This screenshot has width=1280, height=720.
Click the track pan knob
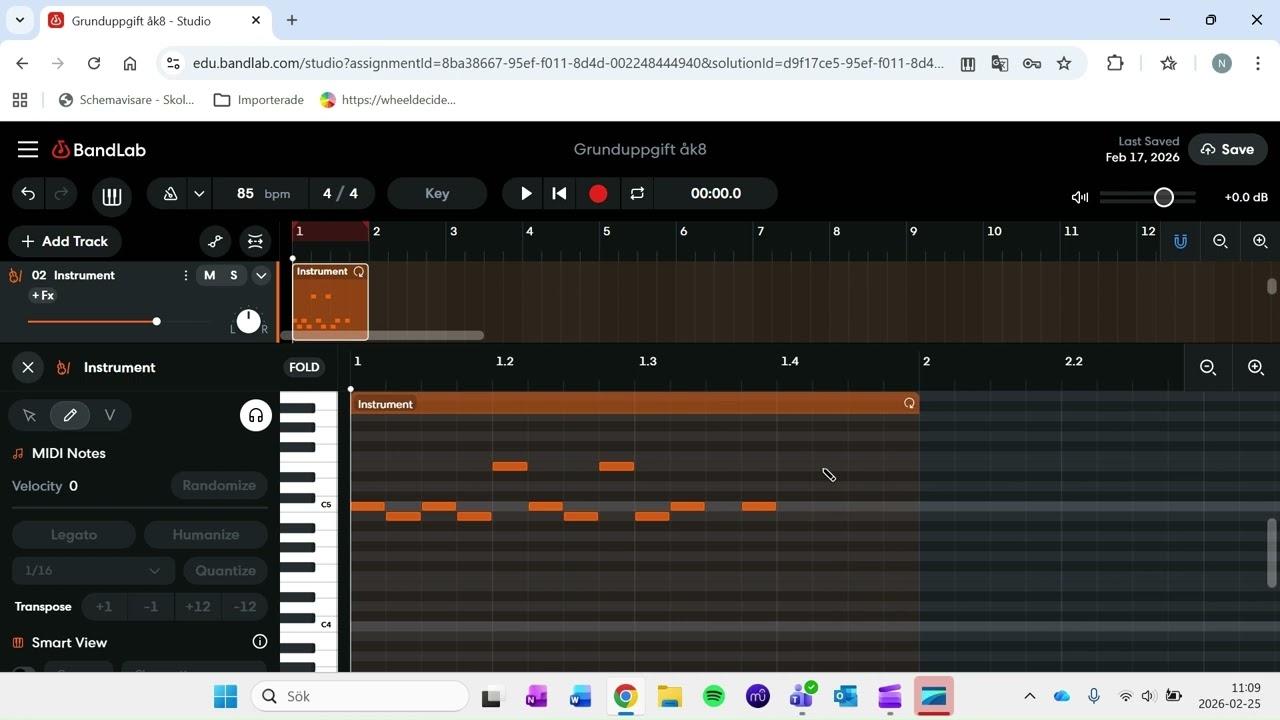point(248,321)
